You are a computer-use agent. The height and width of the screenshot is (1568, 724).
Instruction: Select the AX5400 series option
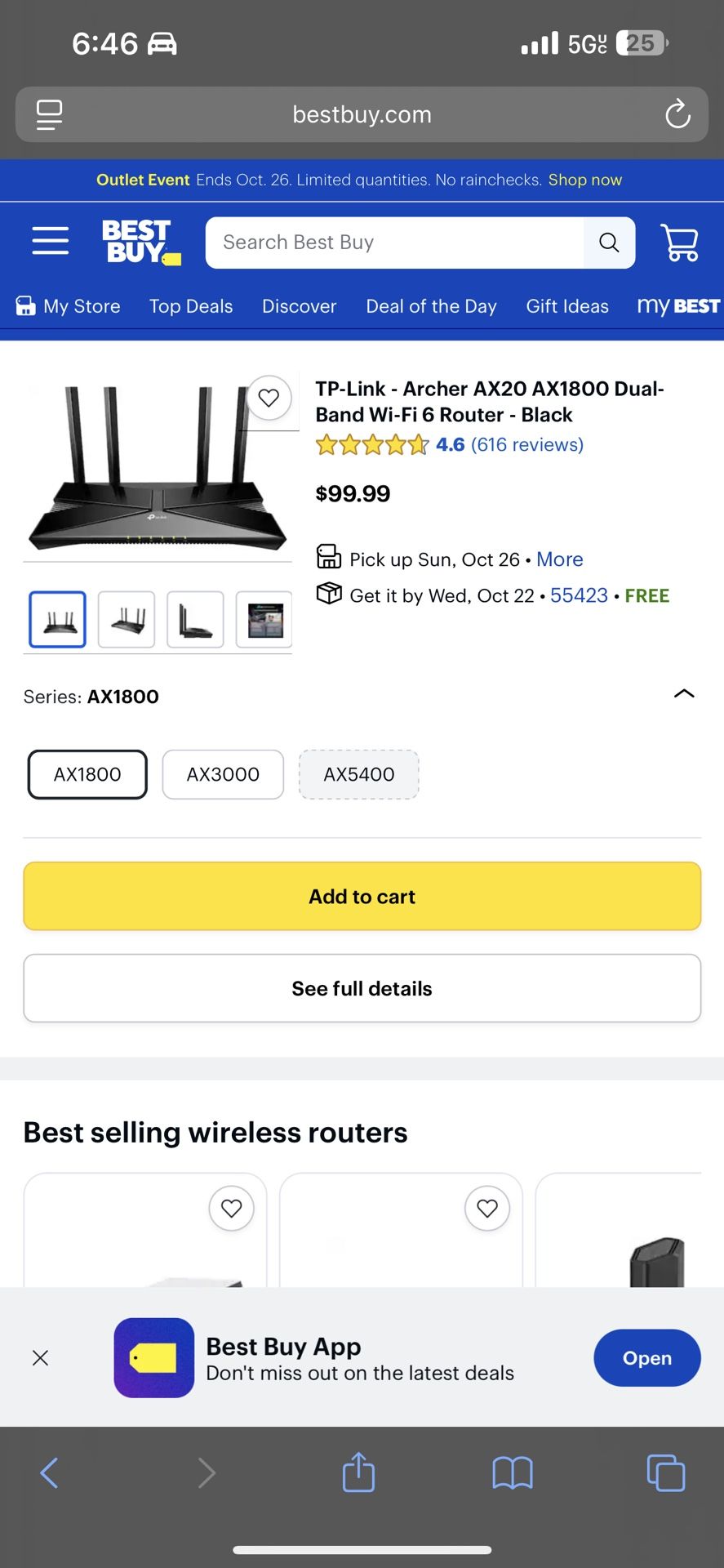coord(359,774)
